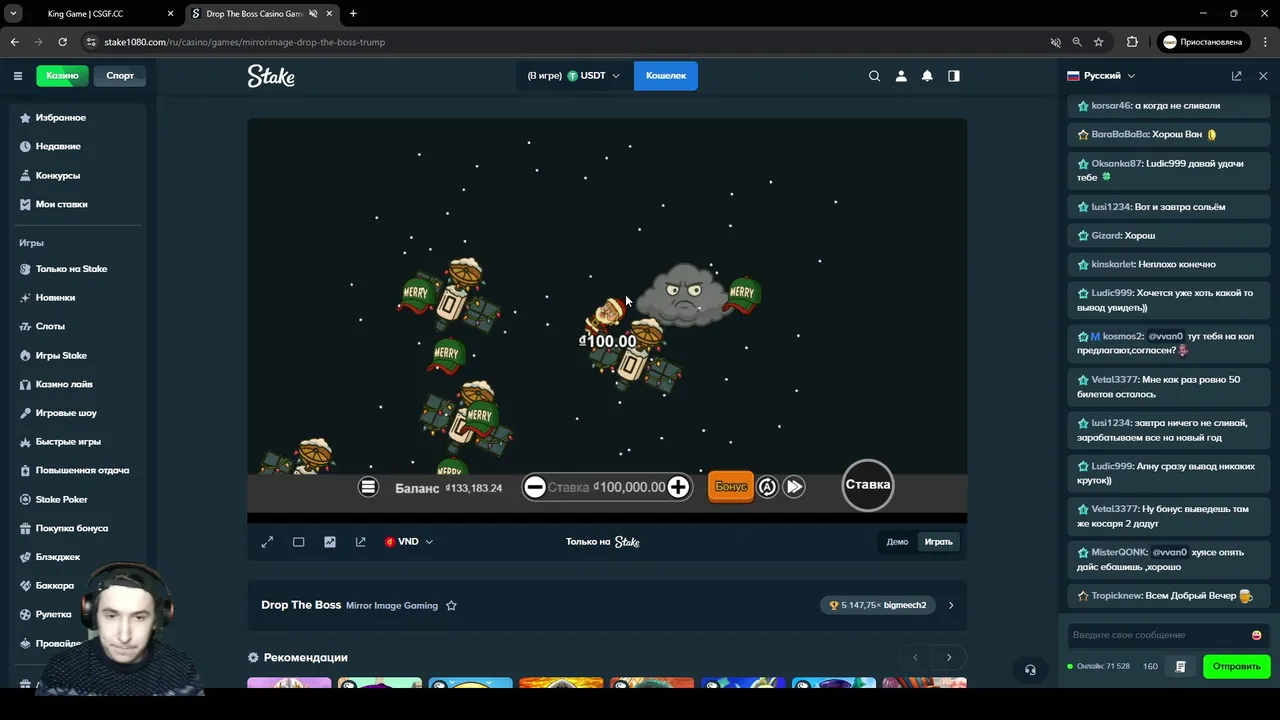
Task: Send chat message with Отправить
Action: [x=1237, y=666]
